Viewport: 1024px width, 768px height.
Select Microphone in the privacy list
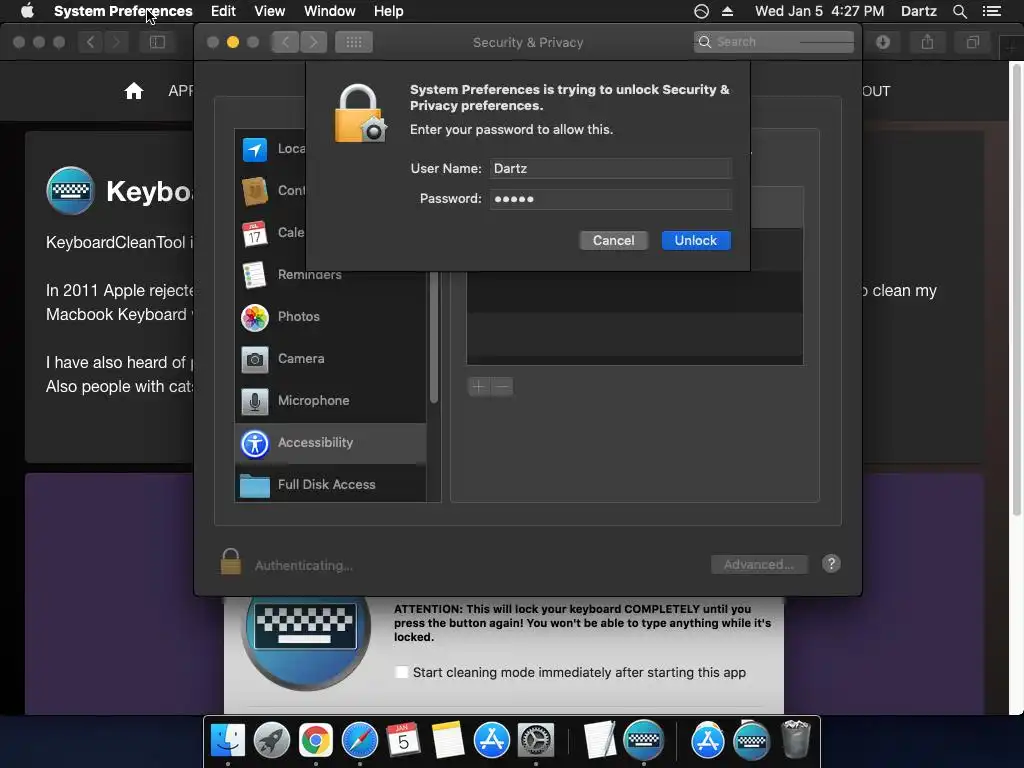[x=330, y=400]
